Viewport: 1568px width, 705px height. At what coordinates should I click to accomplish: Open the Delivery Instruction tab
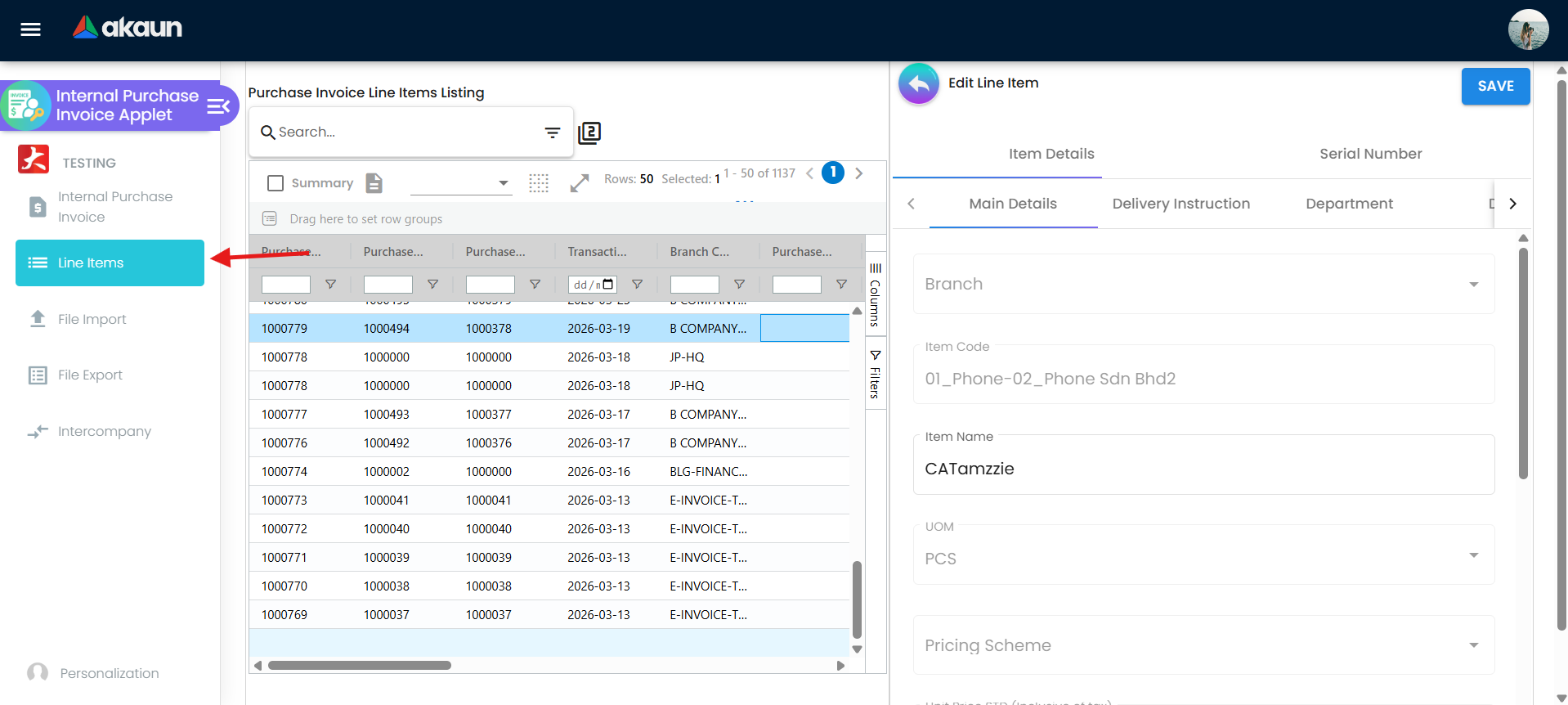(1180, 204)
